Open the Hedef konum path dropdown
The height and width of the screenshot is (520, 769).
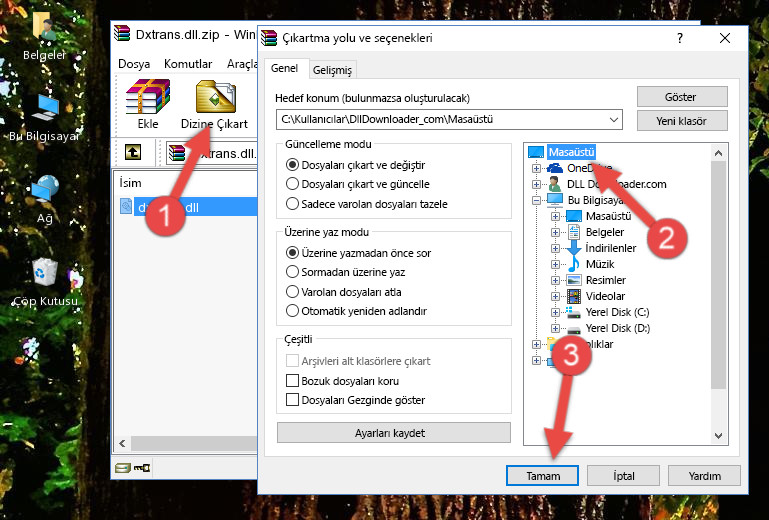pyautogui.click(x=614, y=120)
